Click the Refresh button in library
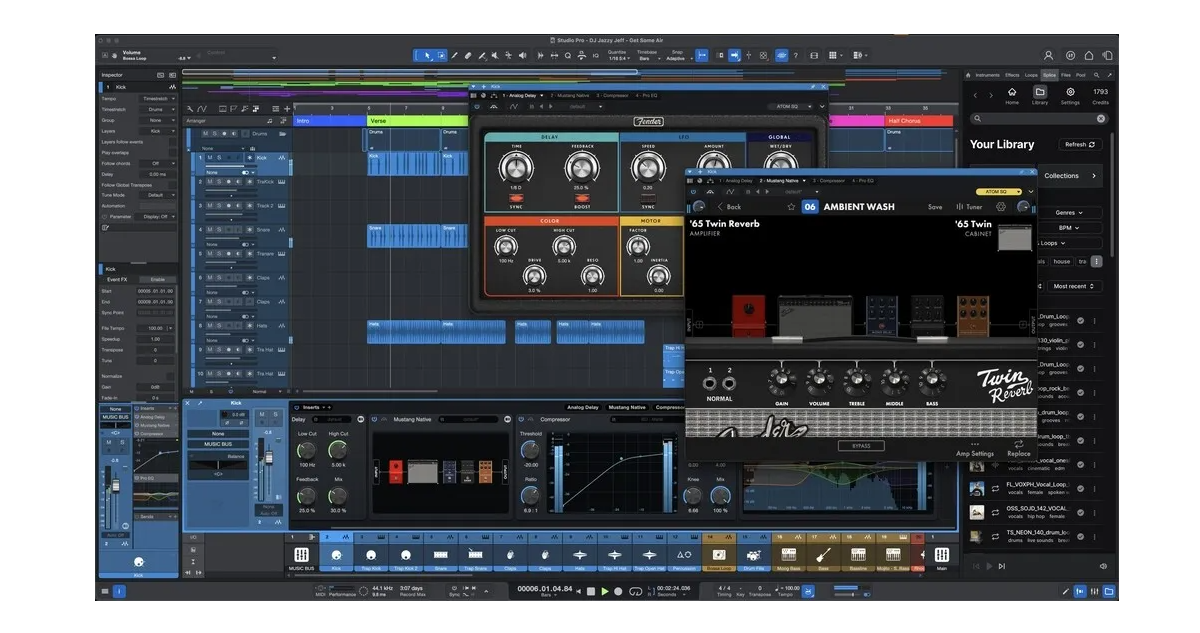This screenshot has height=633, width=1200. tap(1079, 144)
